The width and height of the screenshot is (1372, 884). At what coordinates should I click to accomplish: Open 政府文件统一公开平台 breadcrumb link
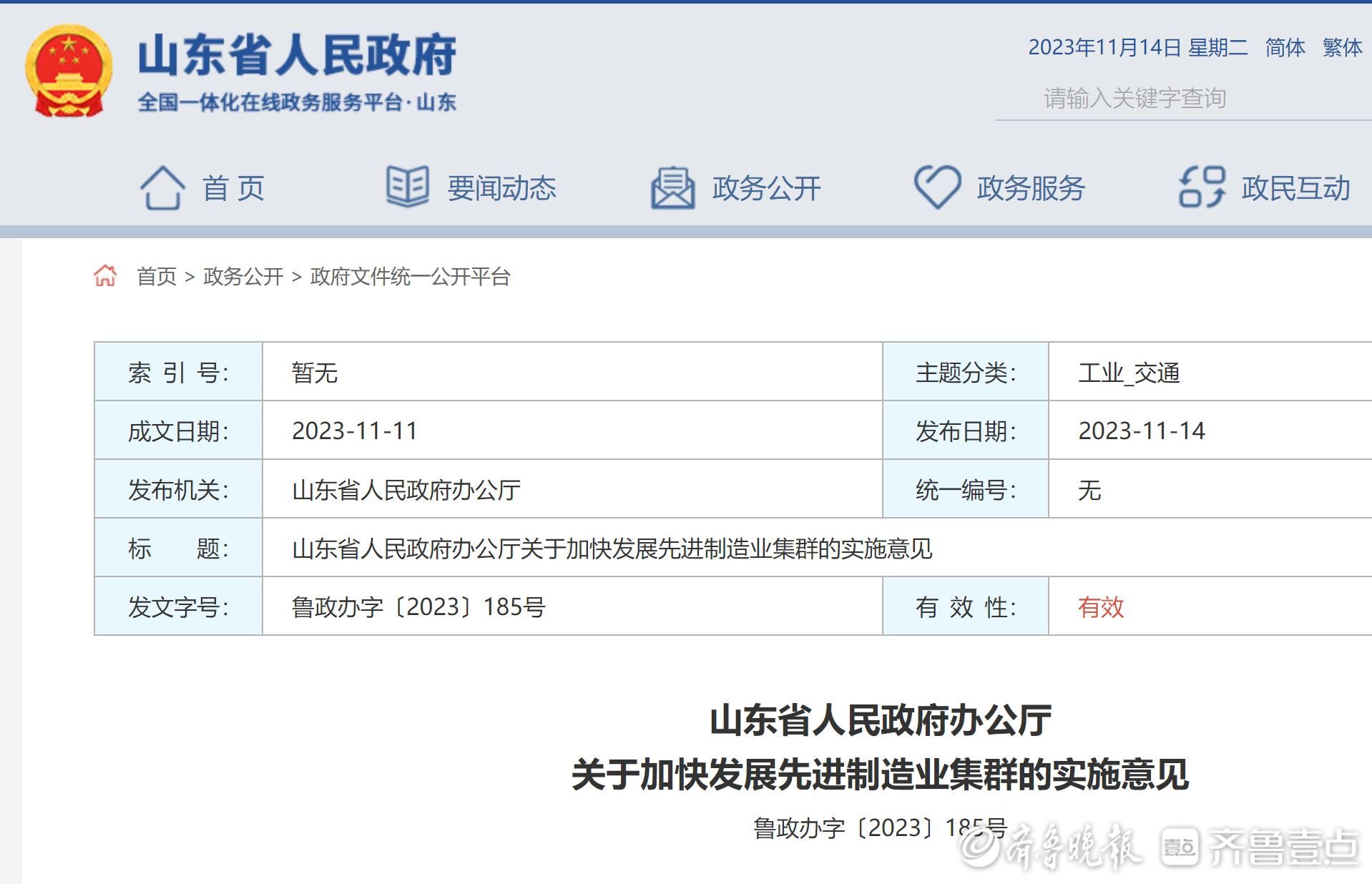(x=410, y=277)
